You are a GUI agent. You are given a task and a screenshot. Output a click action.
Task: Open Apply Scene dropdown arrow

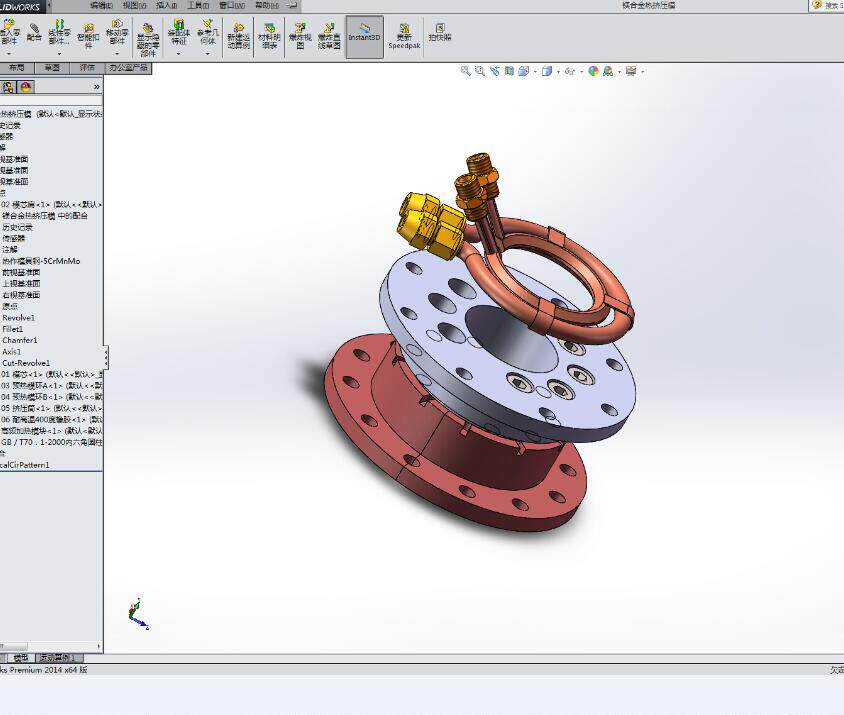[x=619, y=72]
